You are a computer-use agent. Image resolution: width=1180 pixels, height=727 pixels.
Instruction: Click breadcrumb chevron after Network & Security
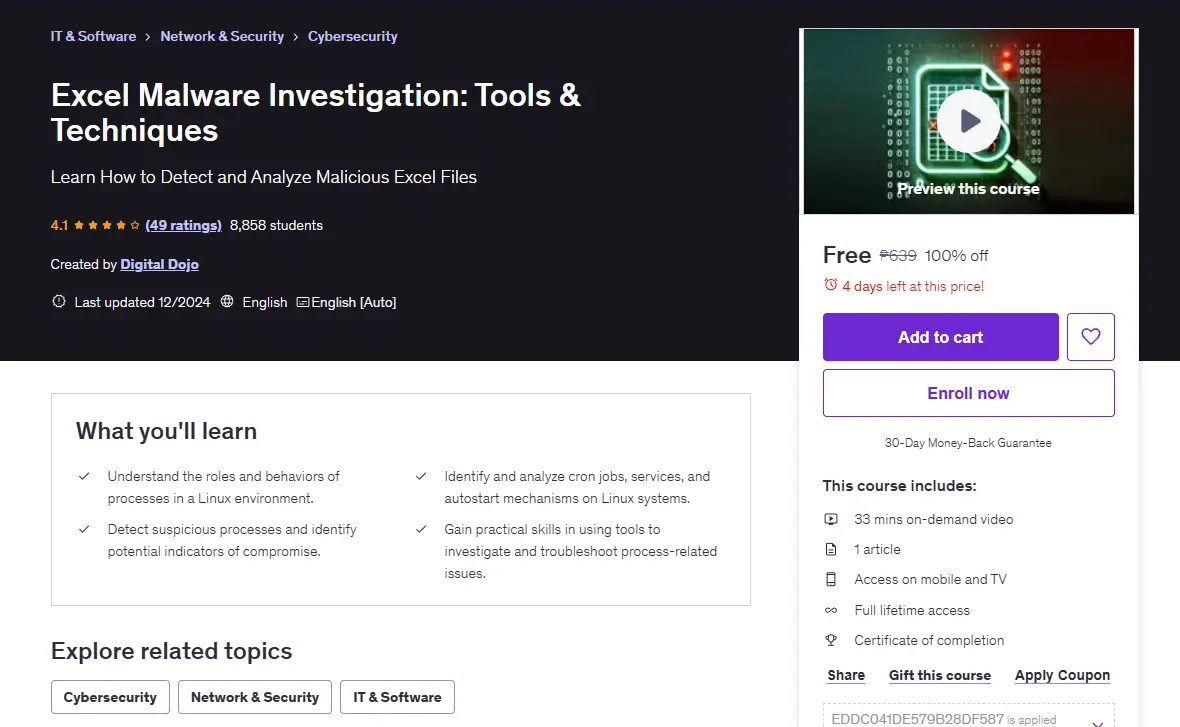[x=296, y=37]
